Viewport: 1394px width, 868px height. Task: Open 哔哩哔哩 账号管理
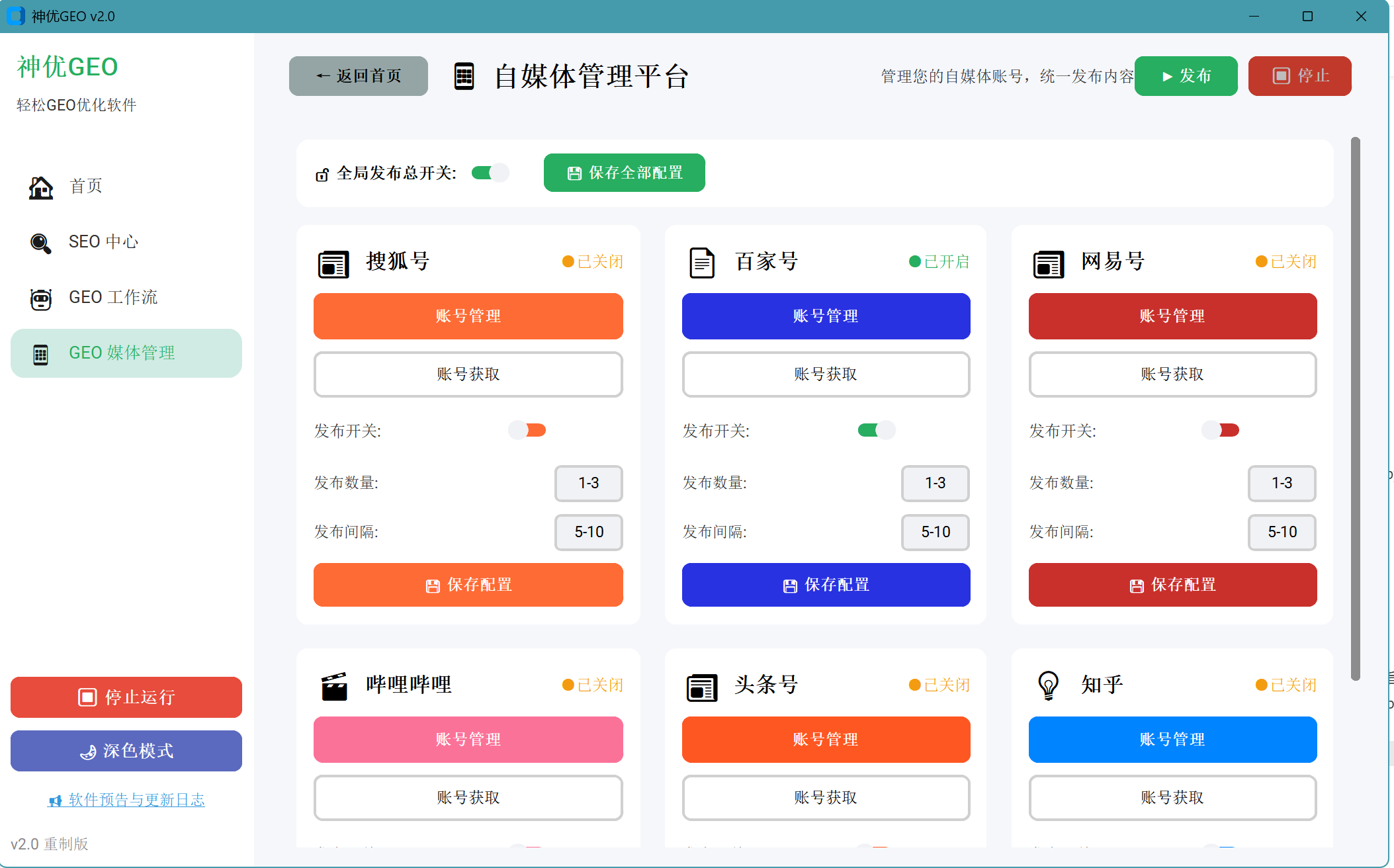point(468,740)
